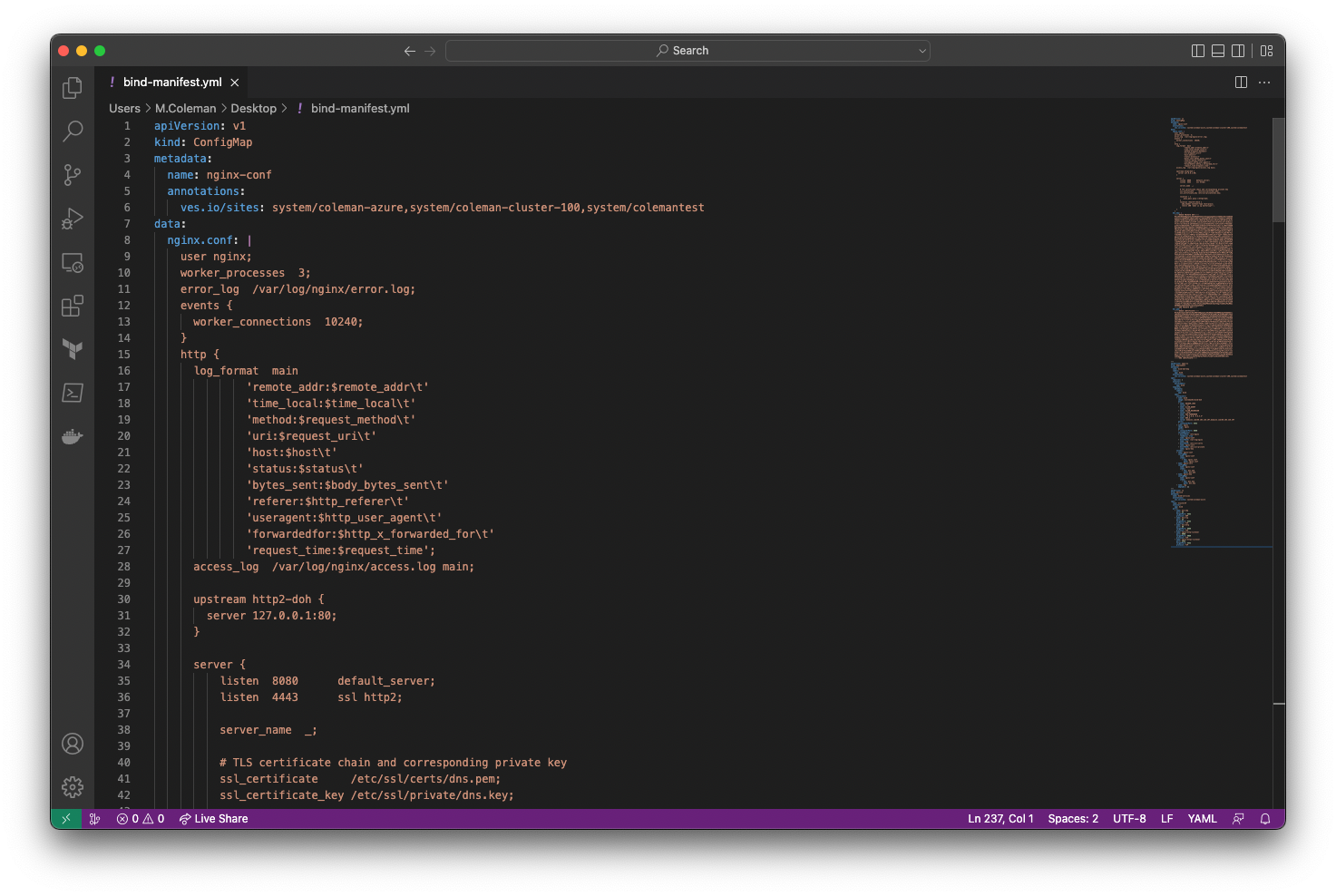
Task: Open the Remote Explorer view
Action: click(x=73, y=263)
